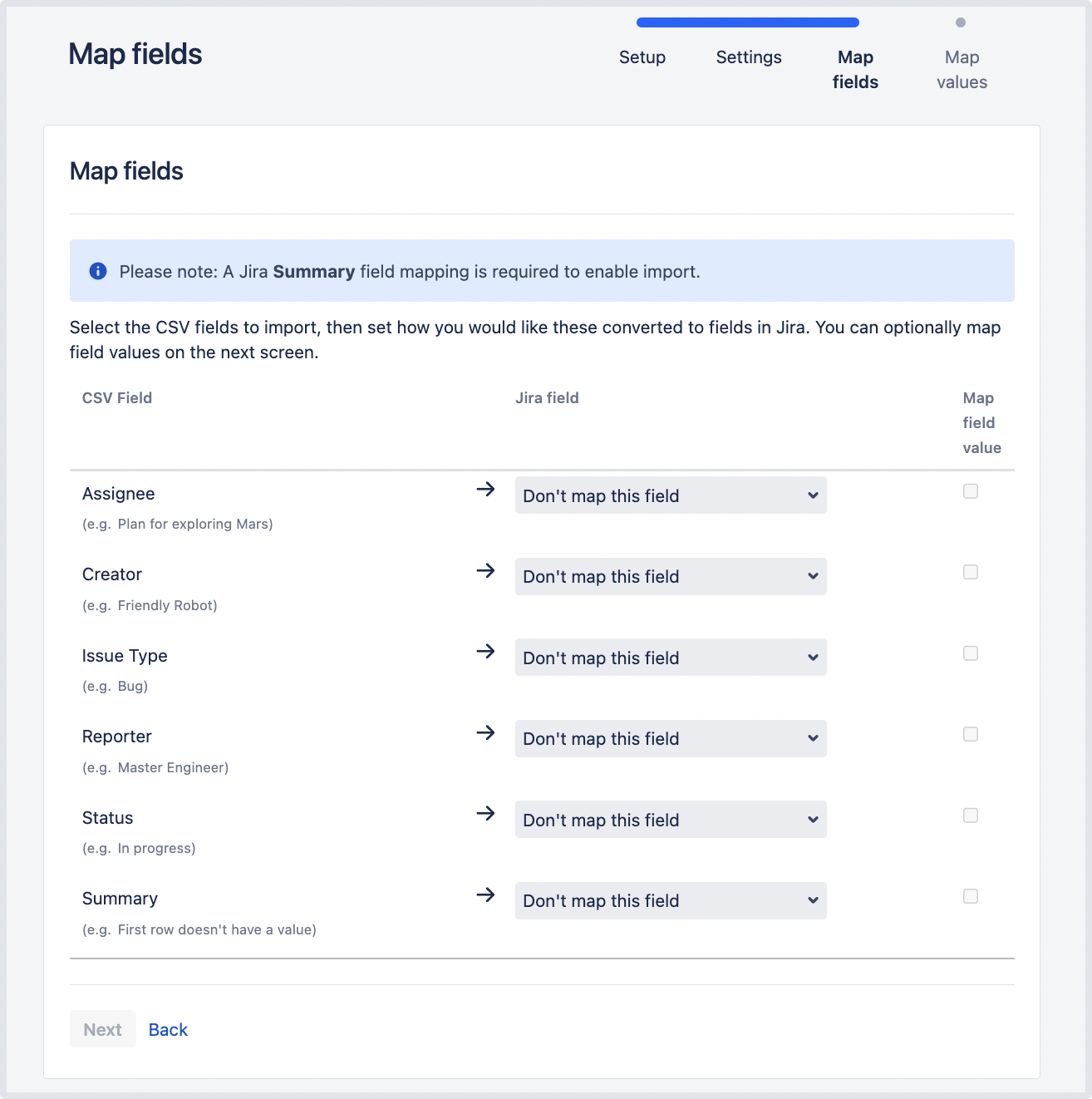1092x1099 pixels.
Task: Select the Map values step
Action: pyautogui.click(x=962, y=70)
